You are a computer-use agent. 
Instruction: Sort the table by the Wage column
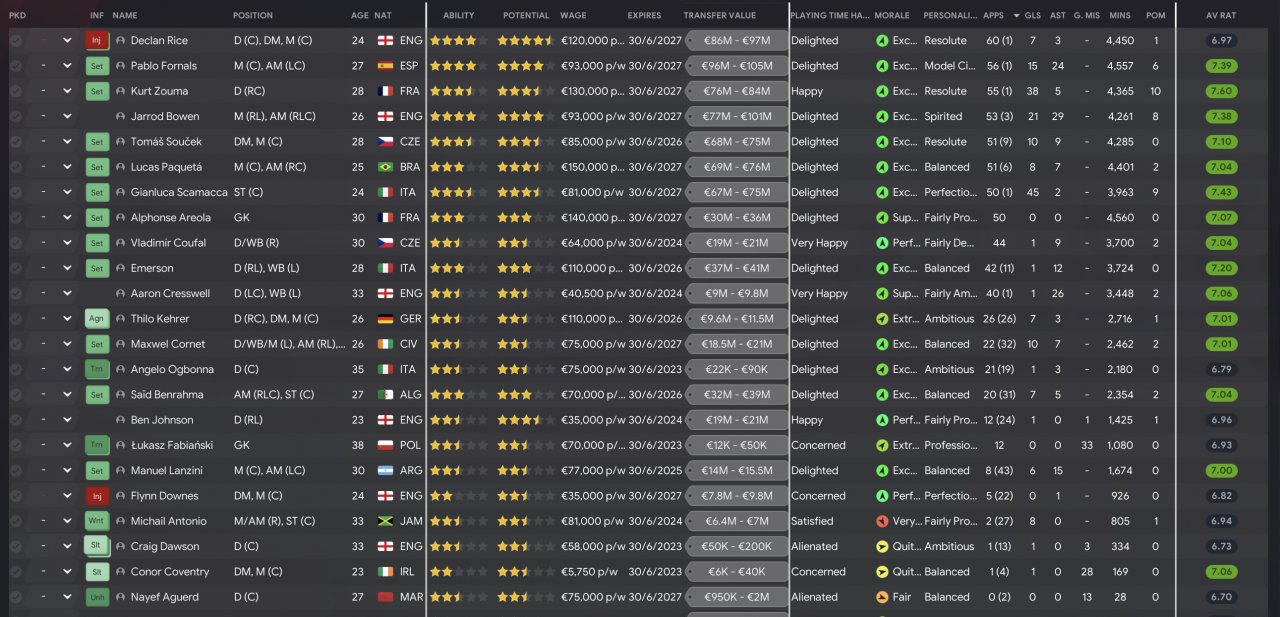pos(573,16)
